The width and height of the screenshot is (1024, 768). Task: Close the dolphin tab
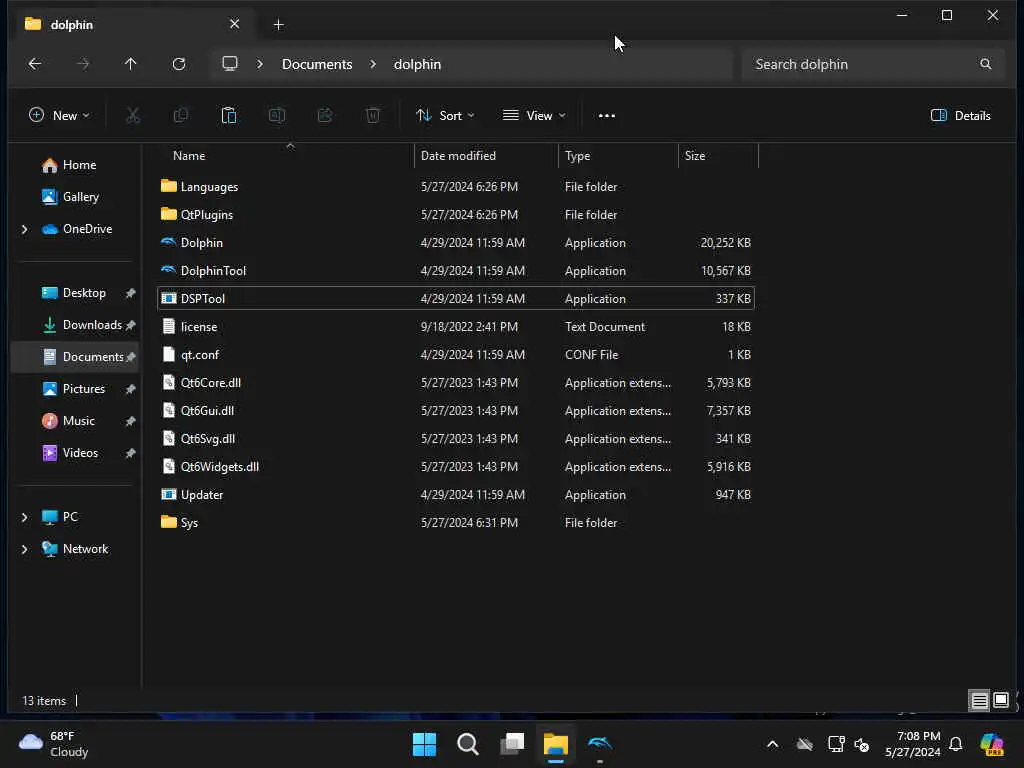coord(234,24)
